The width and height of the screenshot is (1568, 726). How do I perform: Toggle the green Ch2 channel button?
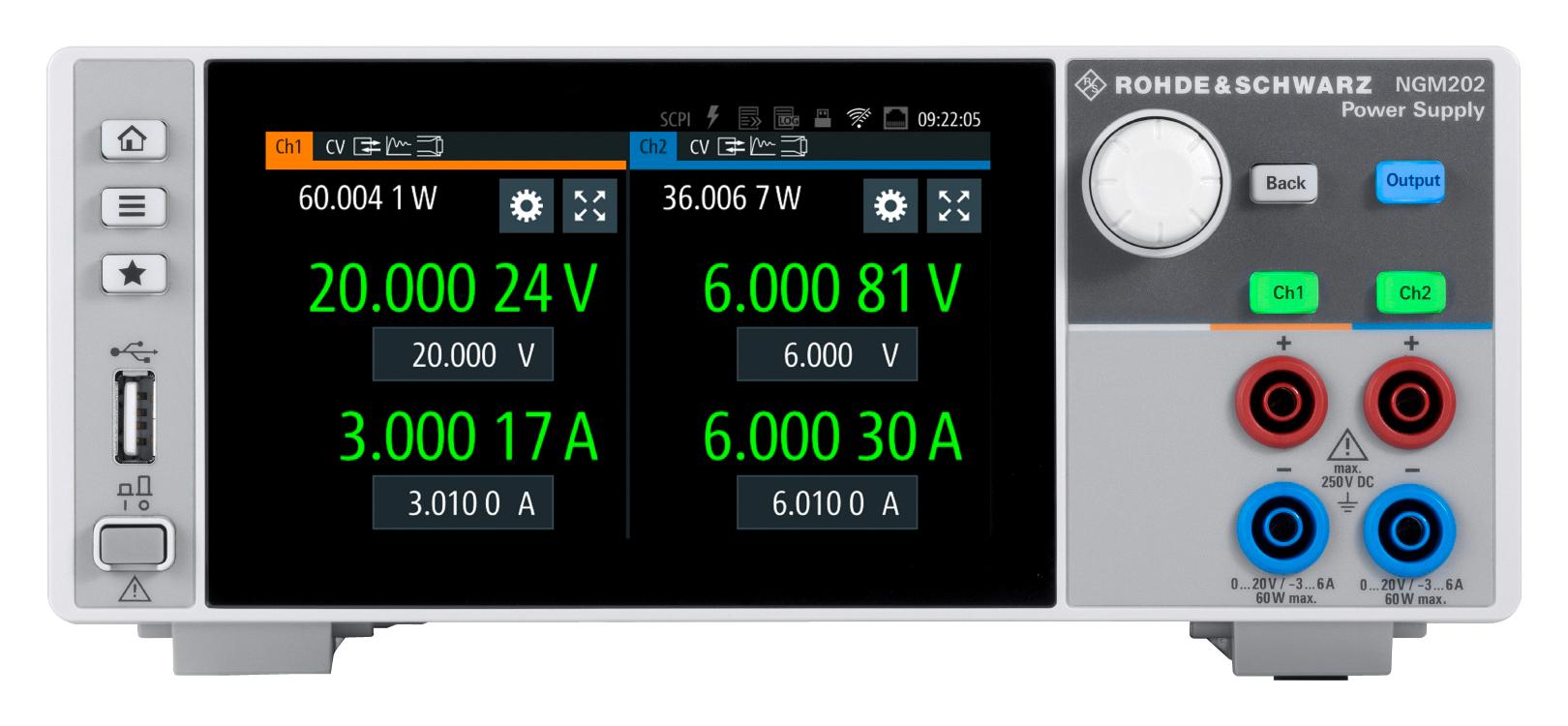click(x=1413, y=293)
